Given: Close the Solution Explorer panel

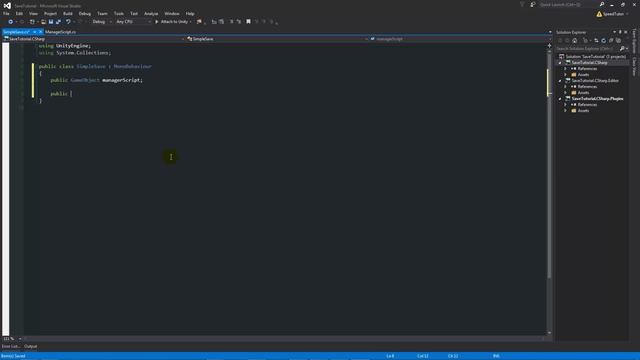Looking at the screenshot, I should (x=626, y=32).
